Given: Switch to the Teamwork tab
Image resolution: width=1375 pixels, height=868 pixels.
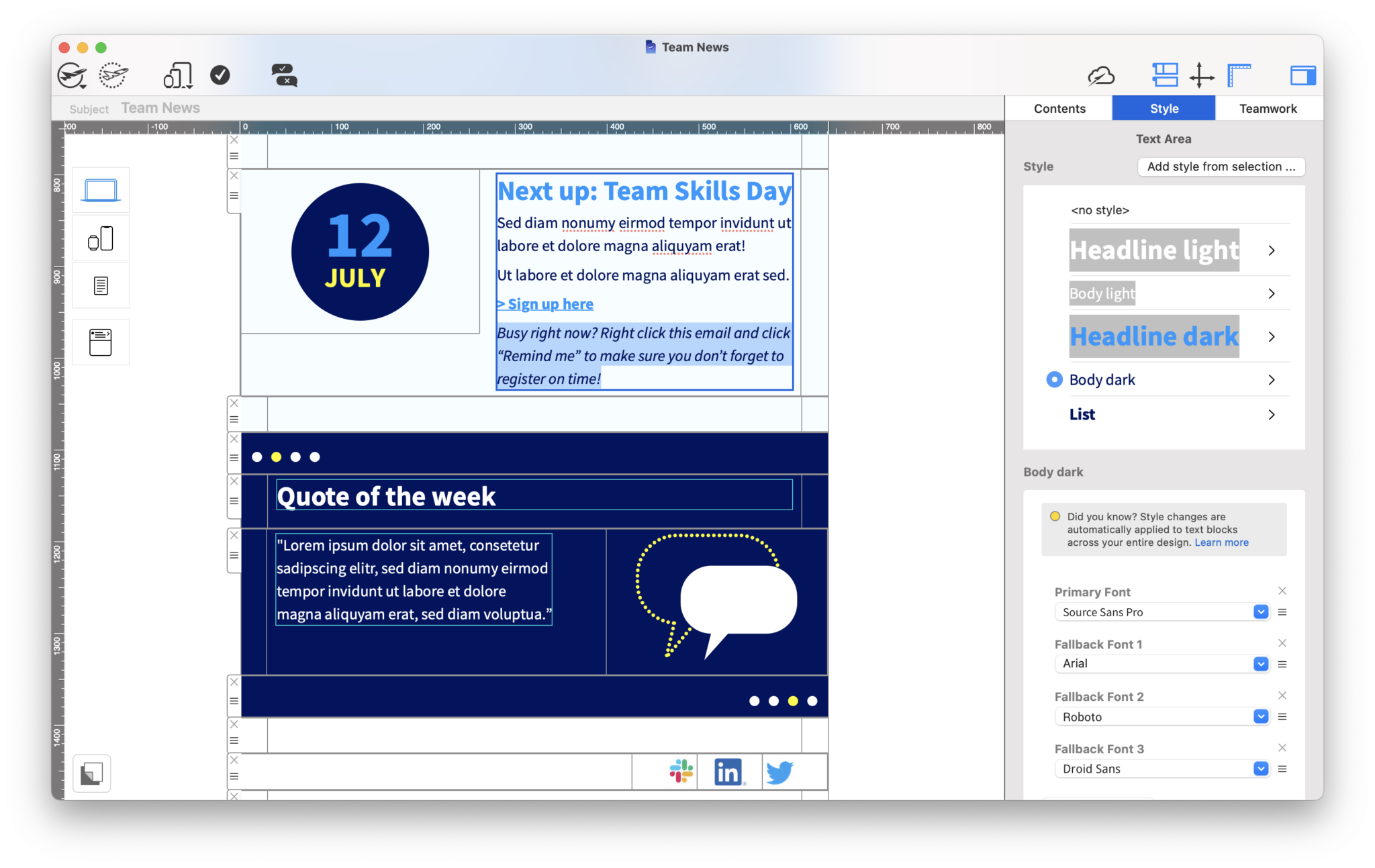Looking at the screenshot, I should [1268, 108].
